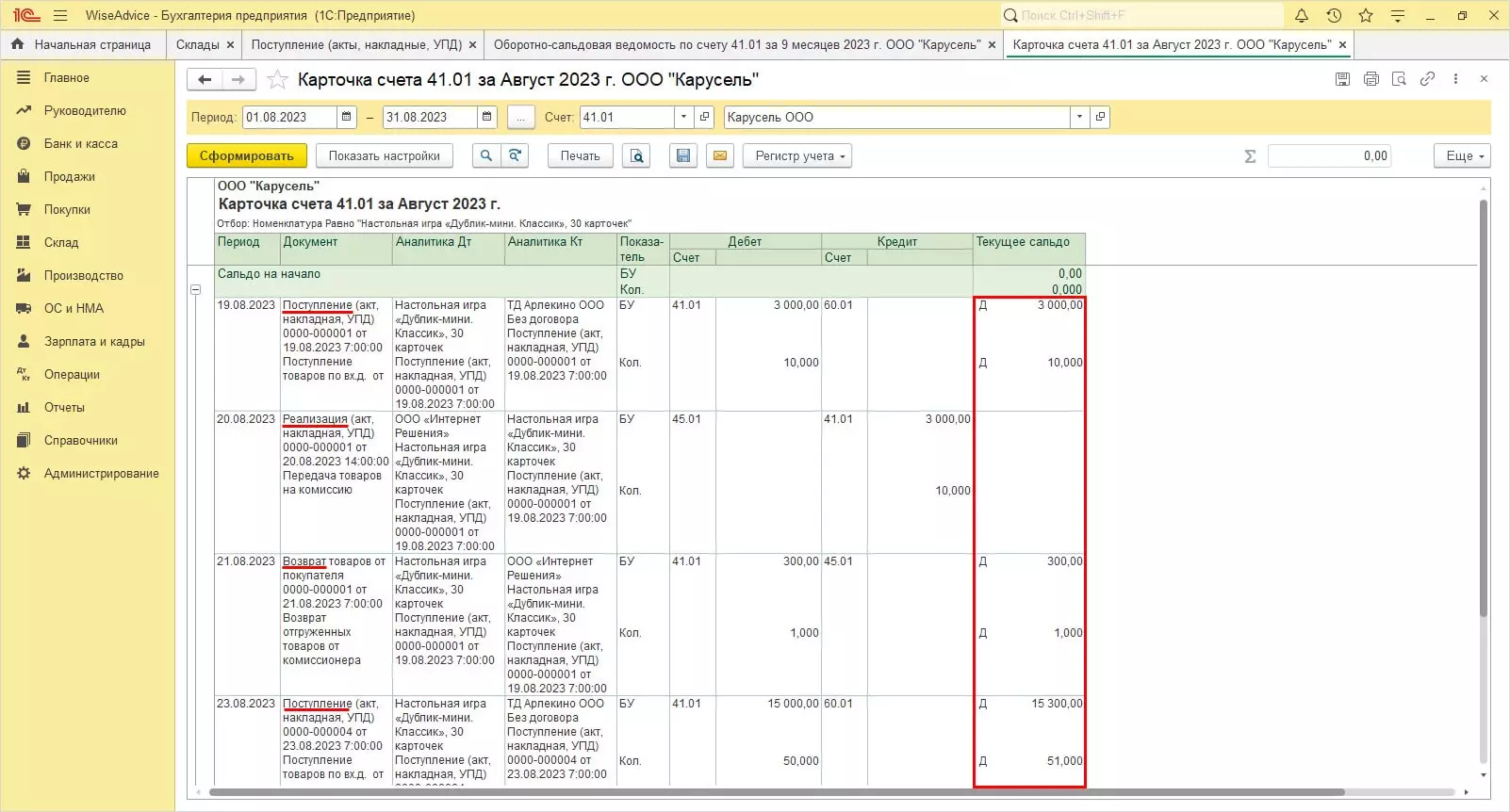Expand the Карусель ООО organization dropdown
This screenshot has height=812, width=1510.
1079,117
